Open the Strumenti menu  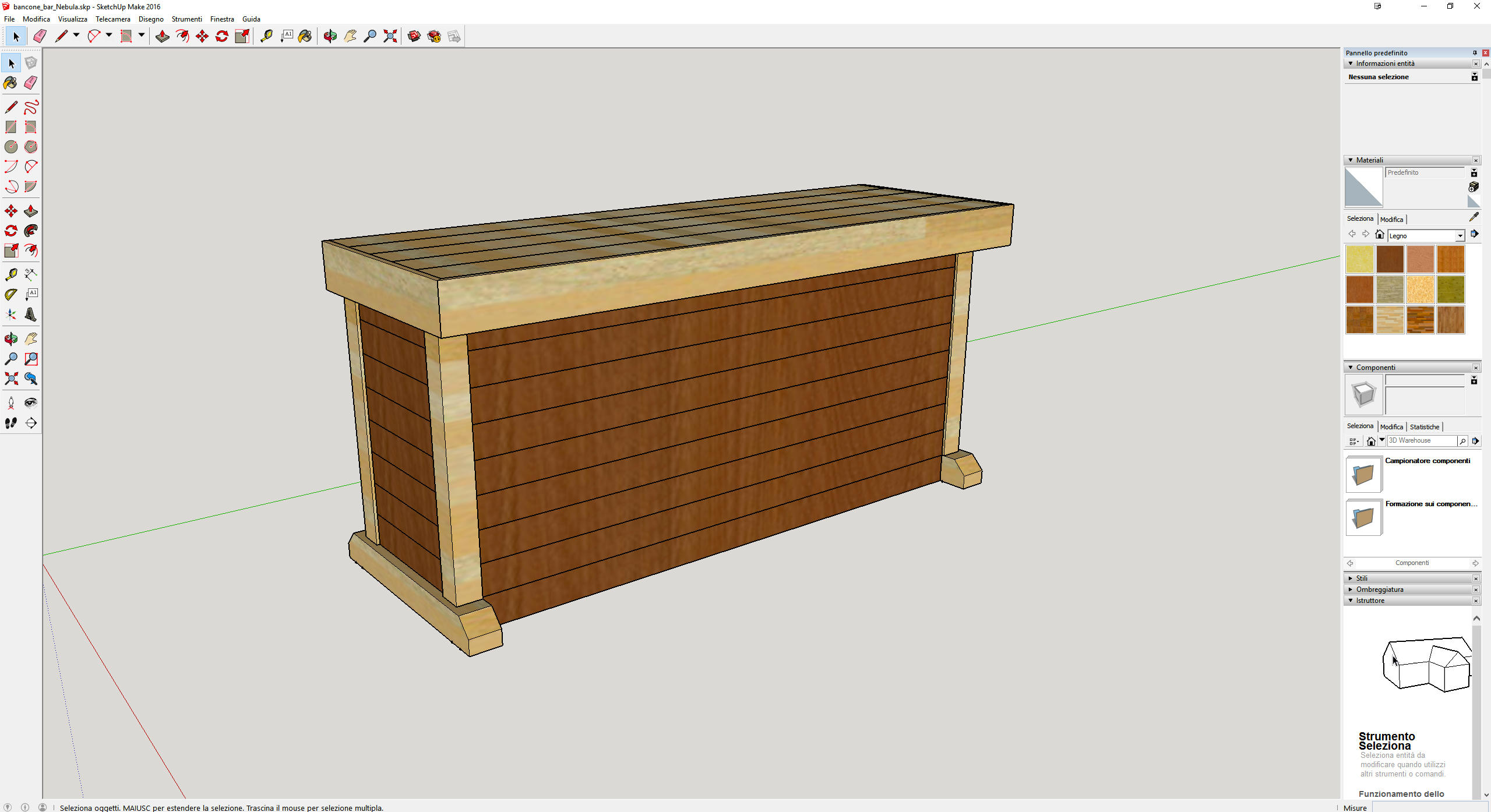click(x=186, y=19)
